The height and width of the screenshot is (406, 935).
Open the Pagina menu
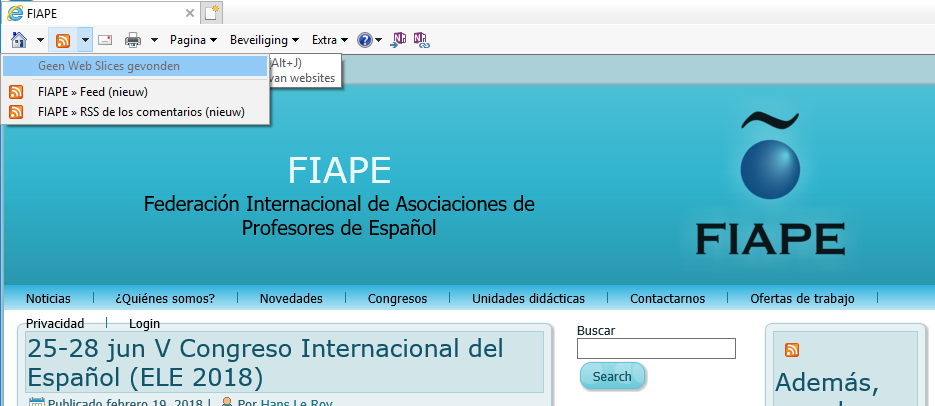193,40
